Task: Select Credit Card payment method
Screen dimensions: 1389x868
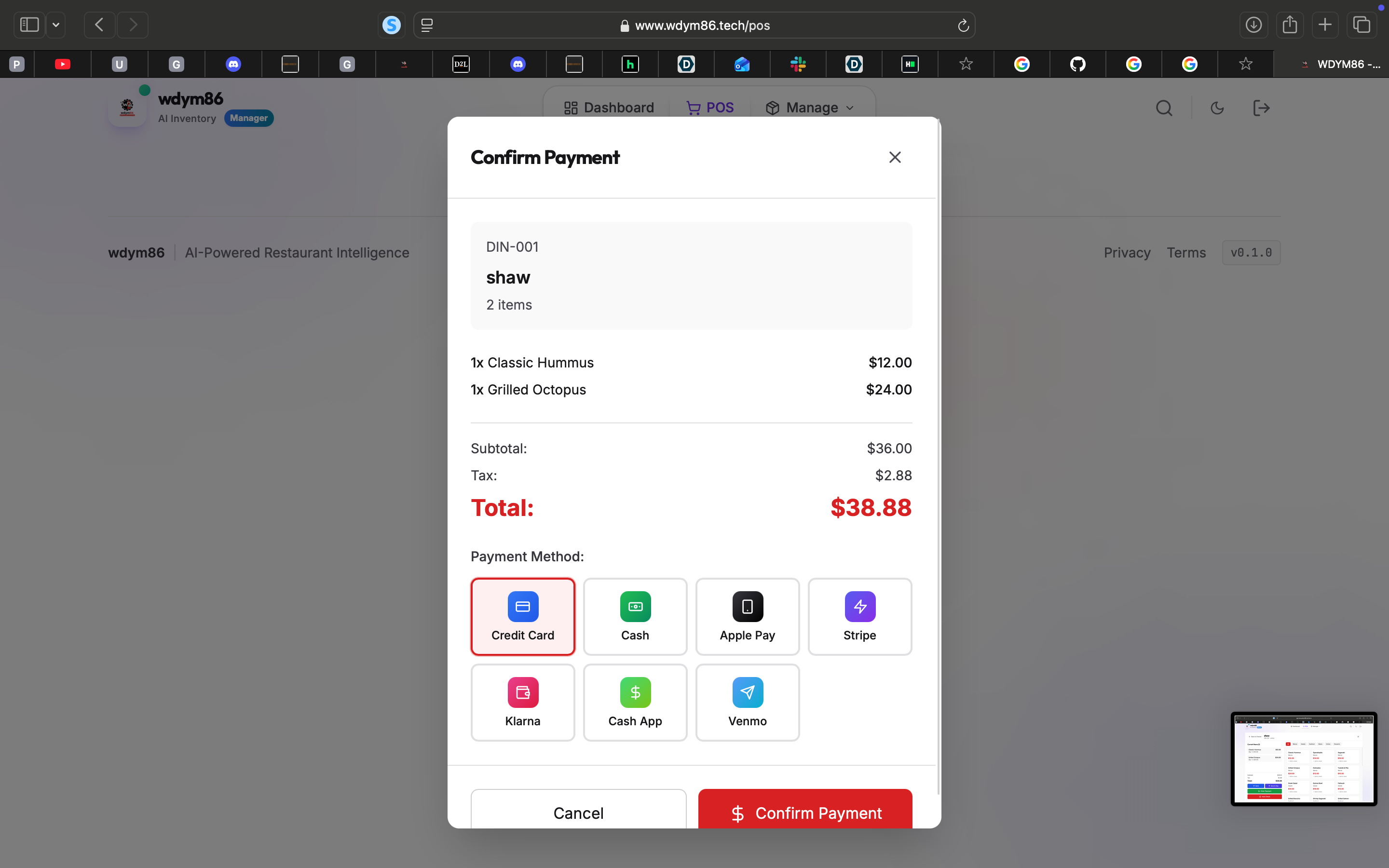Action: (522, 616)
